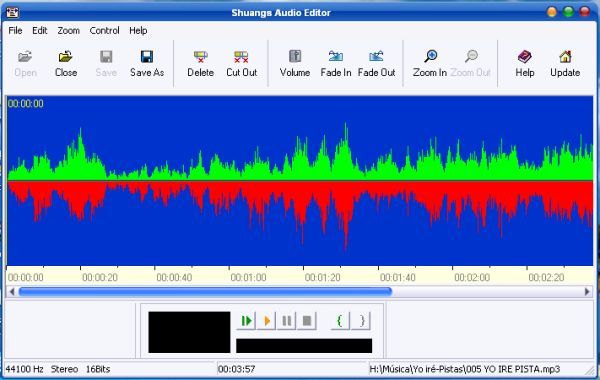600x380 pixels.
Task: Click the right scroll arrow of waveform scrollbar
Action: point(587,292)
